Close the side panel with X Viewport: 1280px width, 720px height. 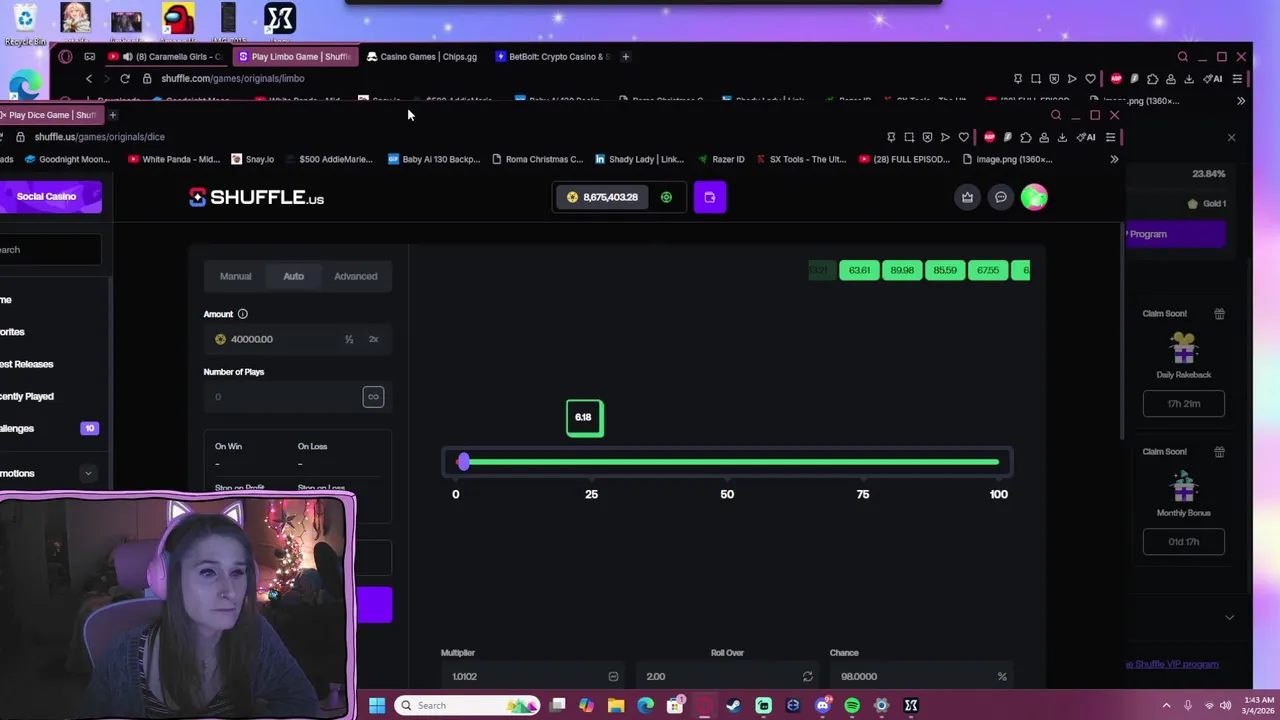pyautogui.click(x=1231, y=137)
